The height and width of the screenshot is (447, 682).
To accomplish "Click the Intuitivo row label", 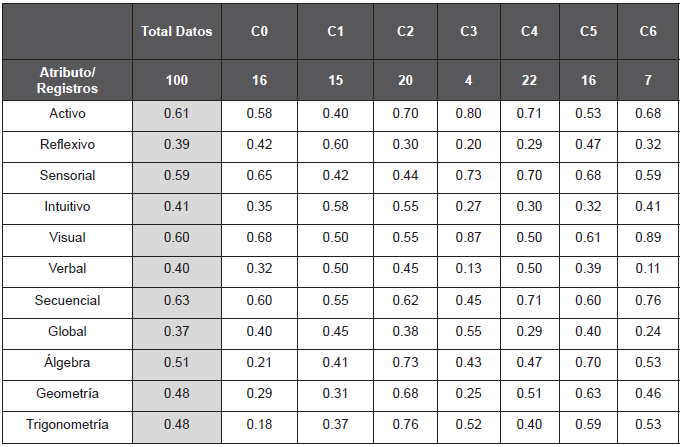I will 67,207.
